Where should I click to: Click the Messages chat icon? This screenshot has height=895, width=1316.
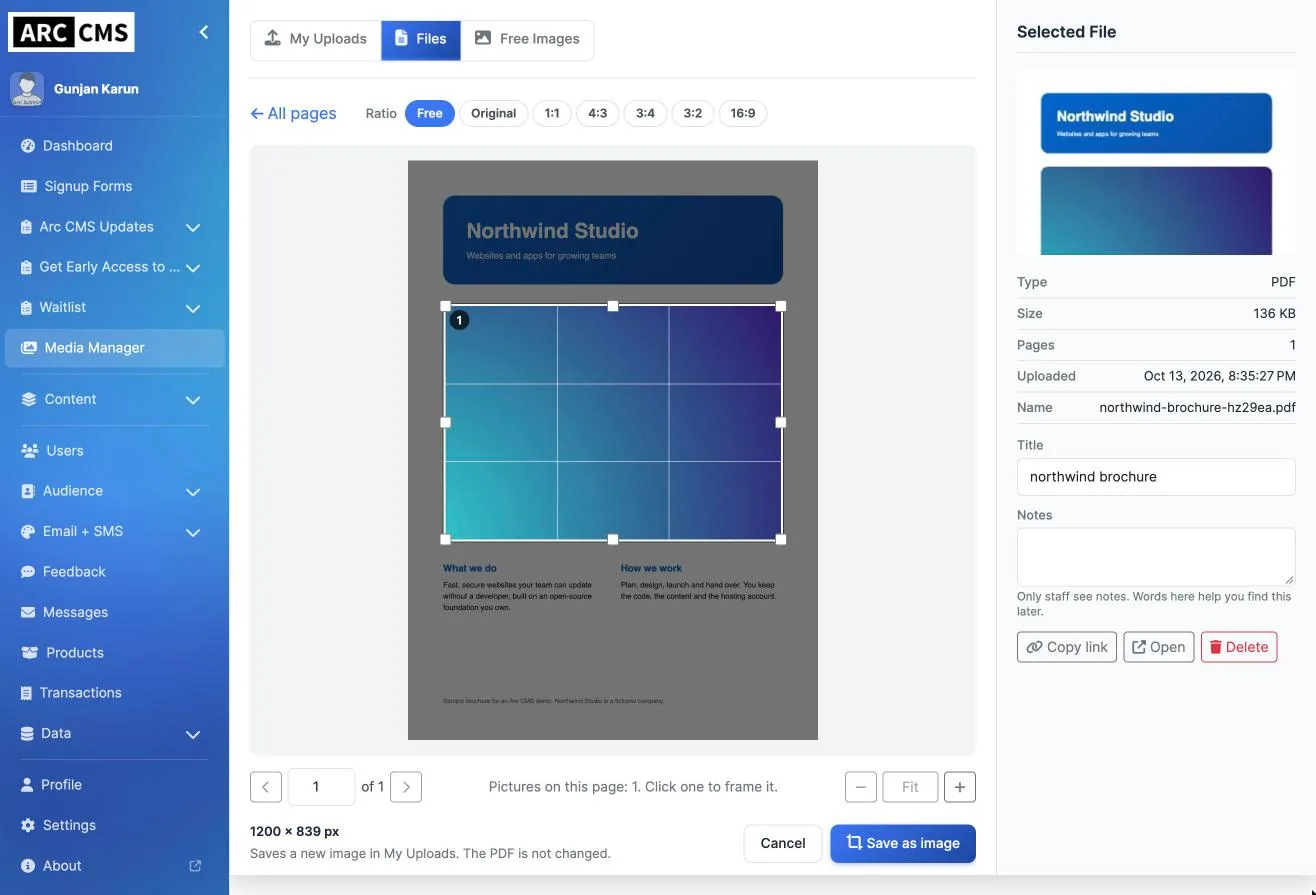pos(28,612)
